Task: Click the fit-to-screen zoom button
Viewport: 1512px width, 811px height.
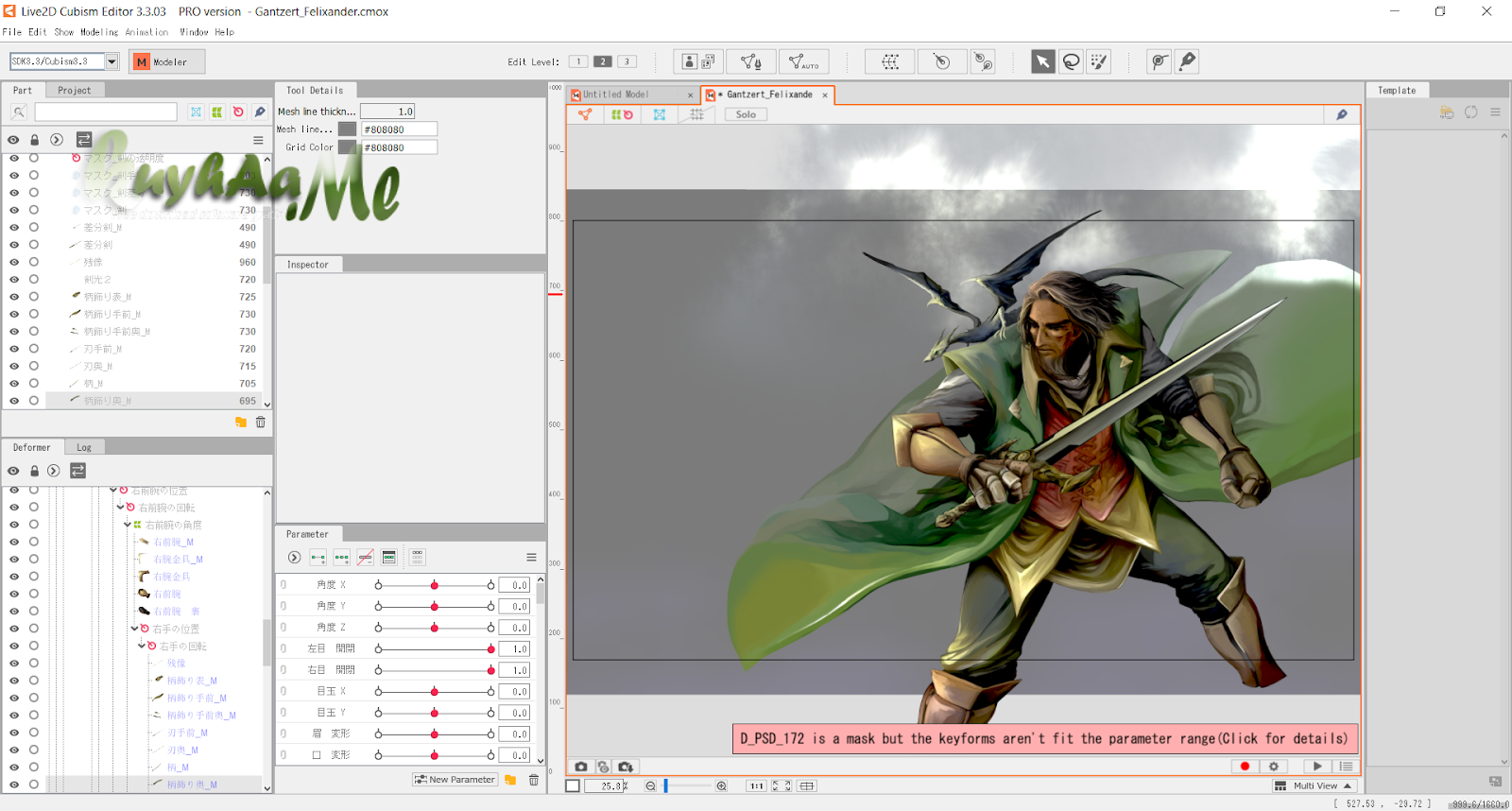Action: pos(782,786)
